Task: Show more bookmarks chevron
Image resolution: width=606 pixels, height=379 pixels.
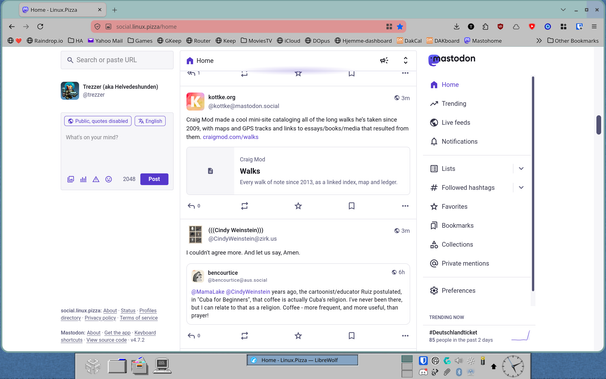Action: (539, 41)
